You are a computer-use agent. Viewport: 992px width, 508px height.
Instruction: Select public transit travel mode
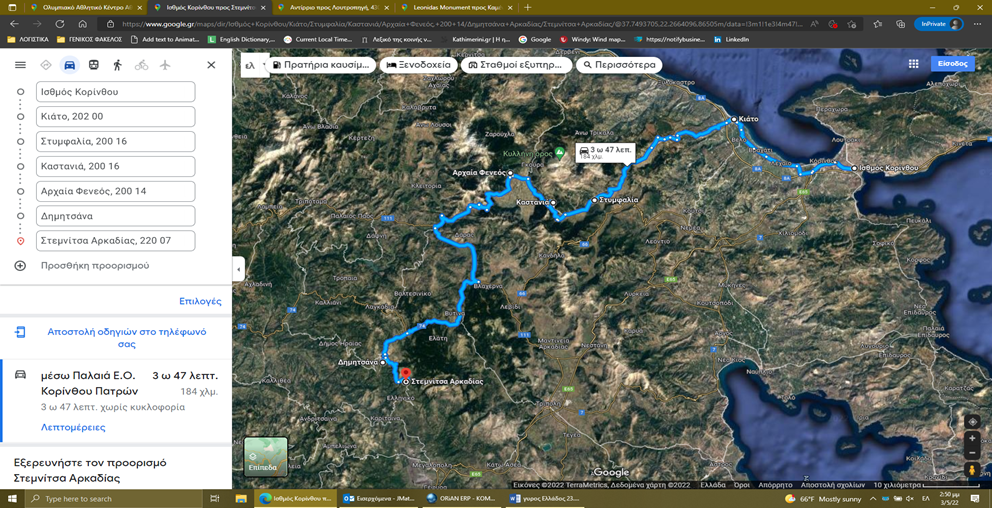tap(93, 65)
